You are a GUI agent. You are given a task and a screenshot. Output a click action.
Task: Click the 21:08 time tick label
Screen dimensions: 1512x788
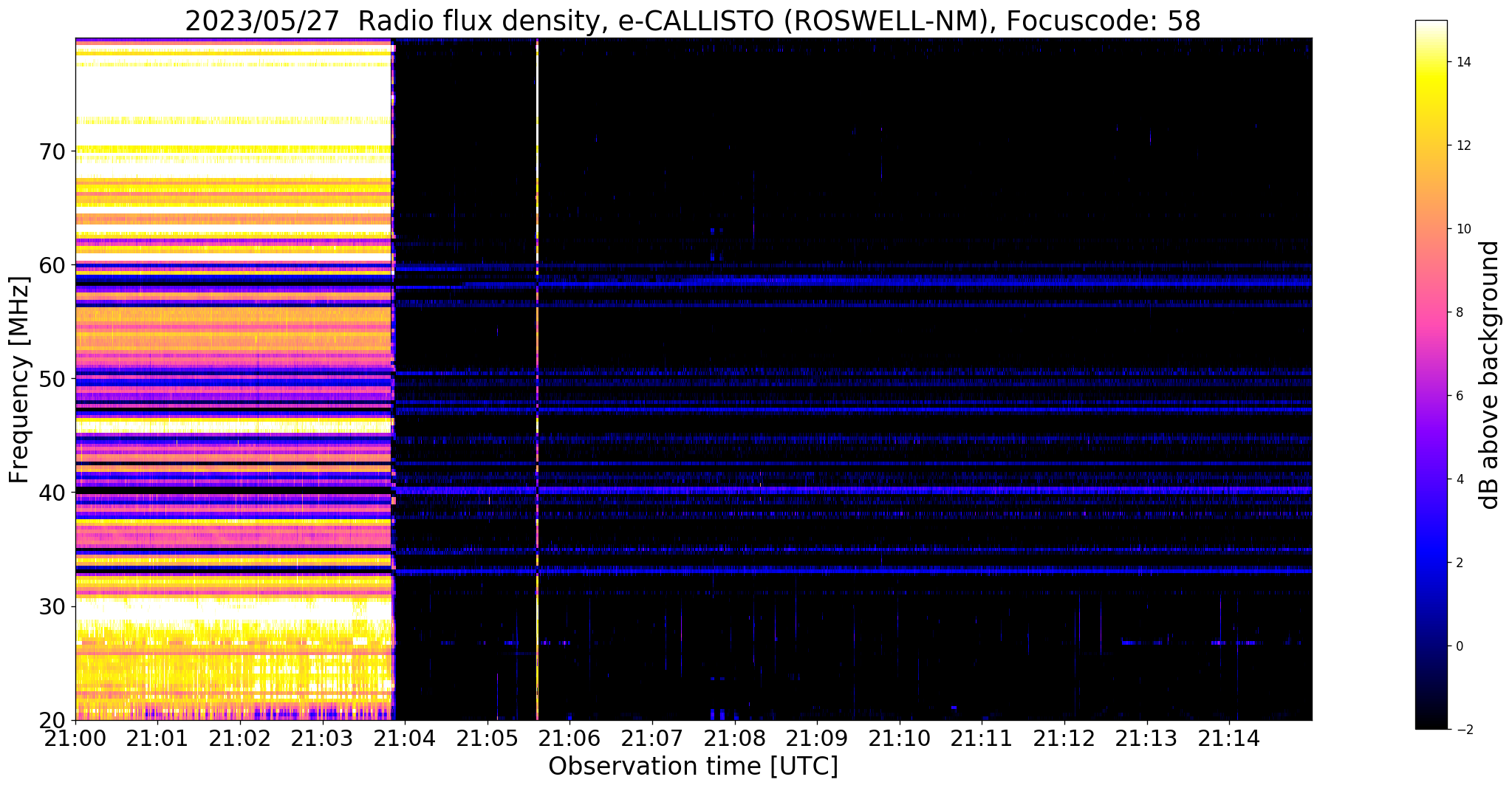[735, 739]
